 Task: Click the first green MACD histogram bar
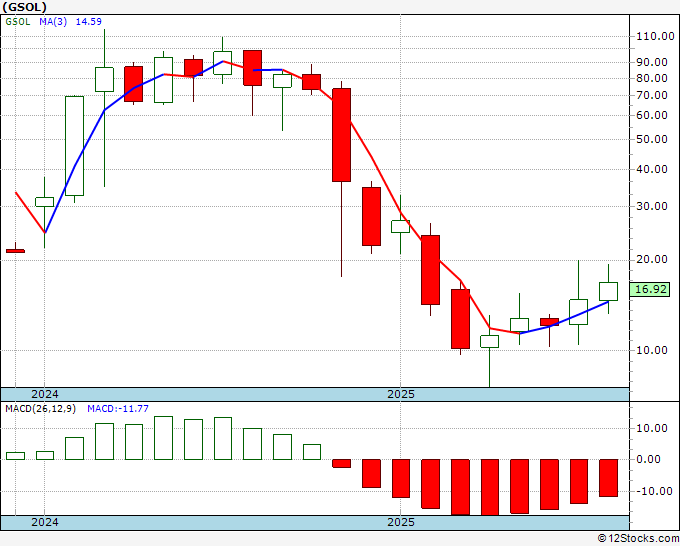click(15, 456)
